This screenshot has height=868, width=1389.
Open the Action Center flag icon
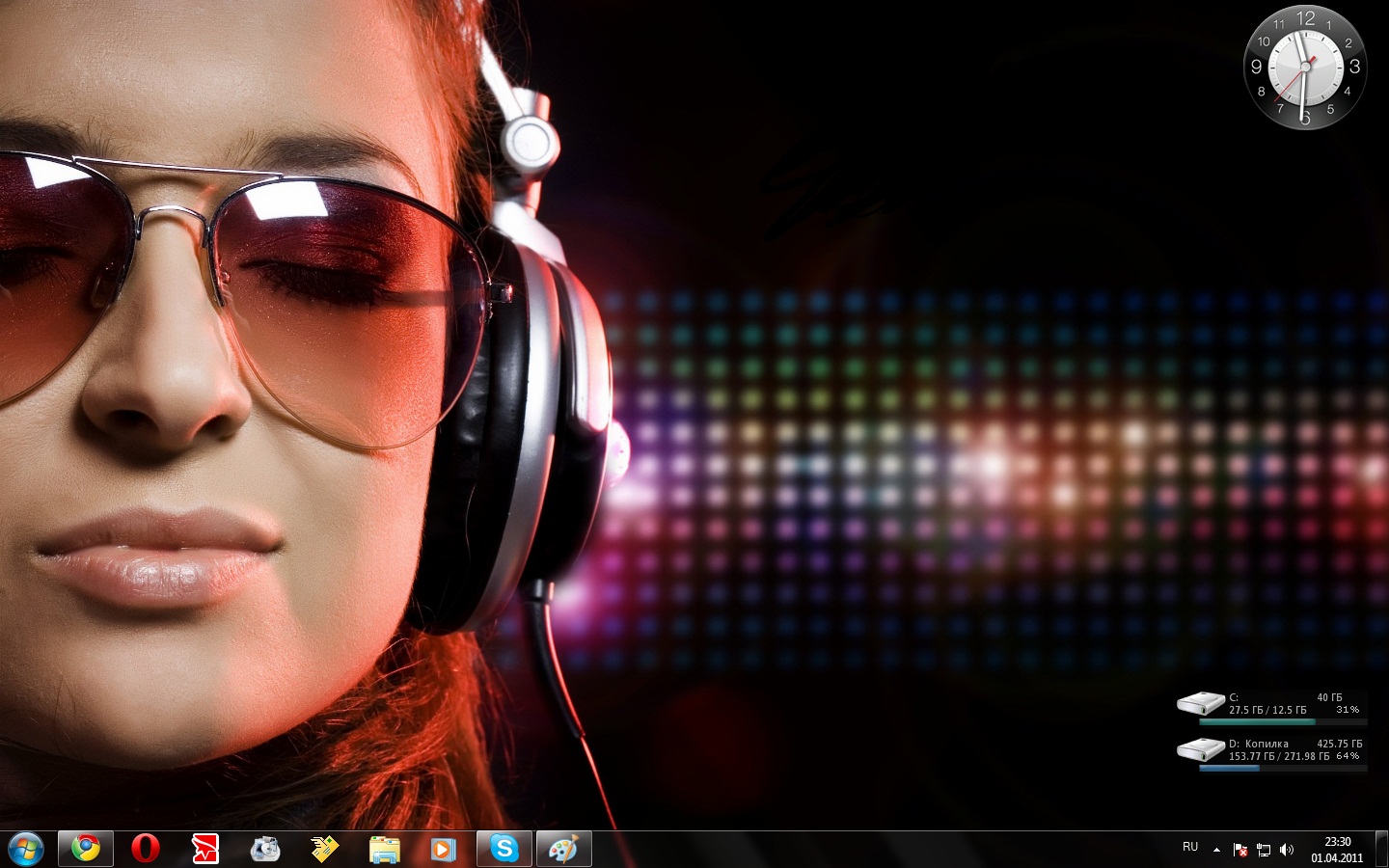pyautogui.click(x=1240, y=850)
